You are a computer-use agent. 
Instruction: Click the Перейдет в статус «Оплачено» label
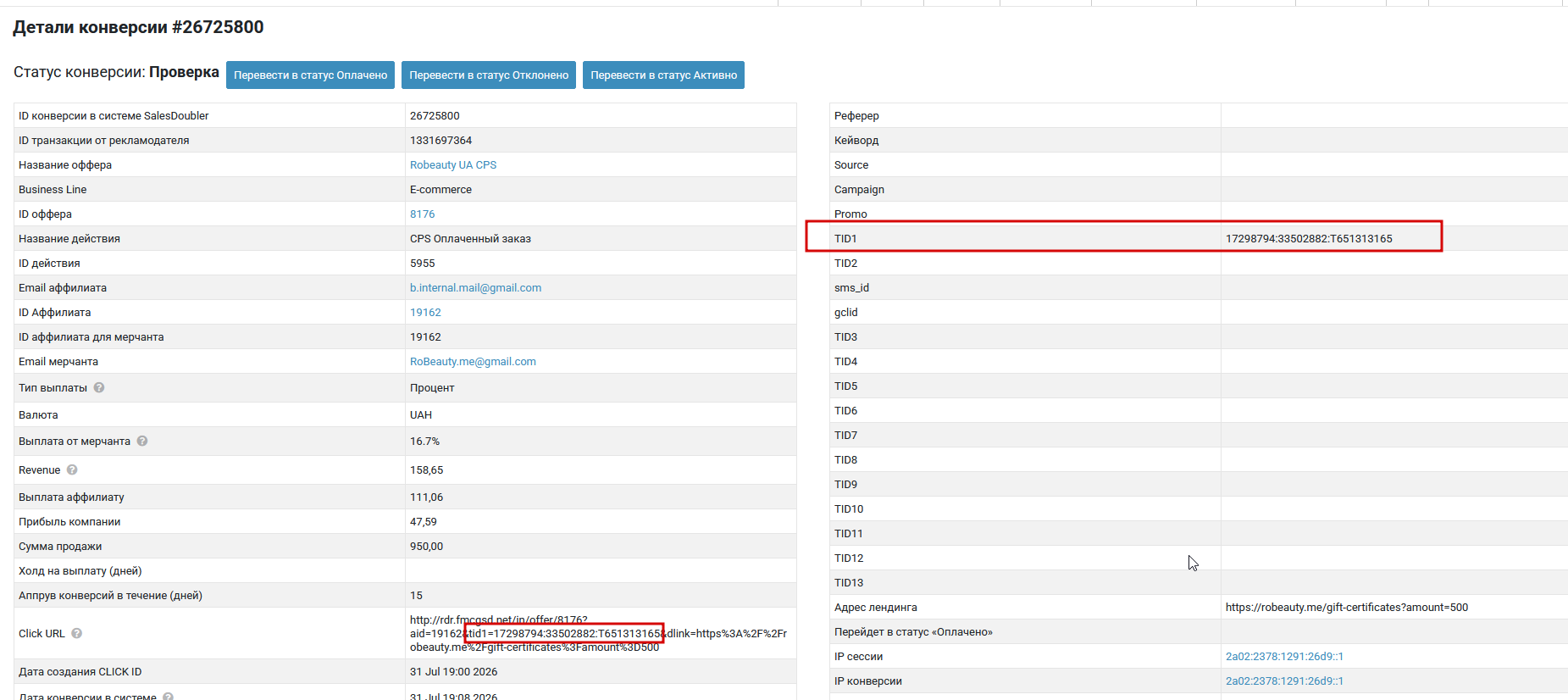[913, 632]
